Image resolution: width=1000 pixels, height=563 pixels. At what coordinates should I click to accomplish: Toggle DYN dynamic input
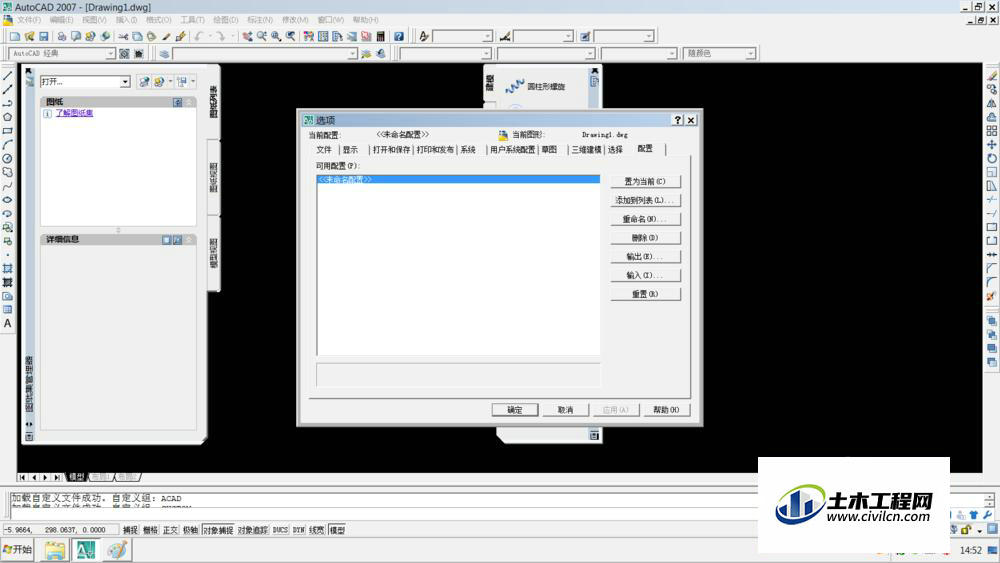[x=298, y=530]
